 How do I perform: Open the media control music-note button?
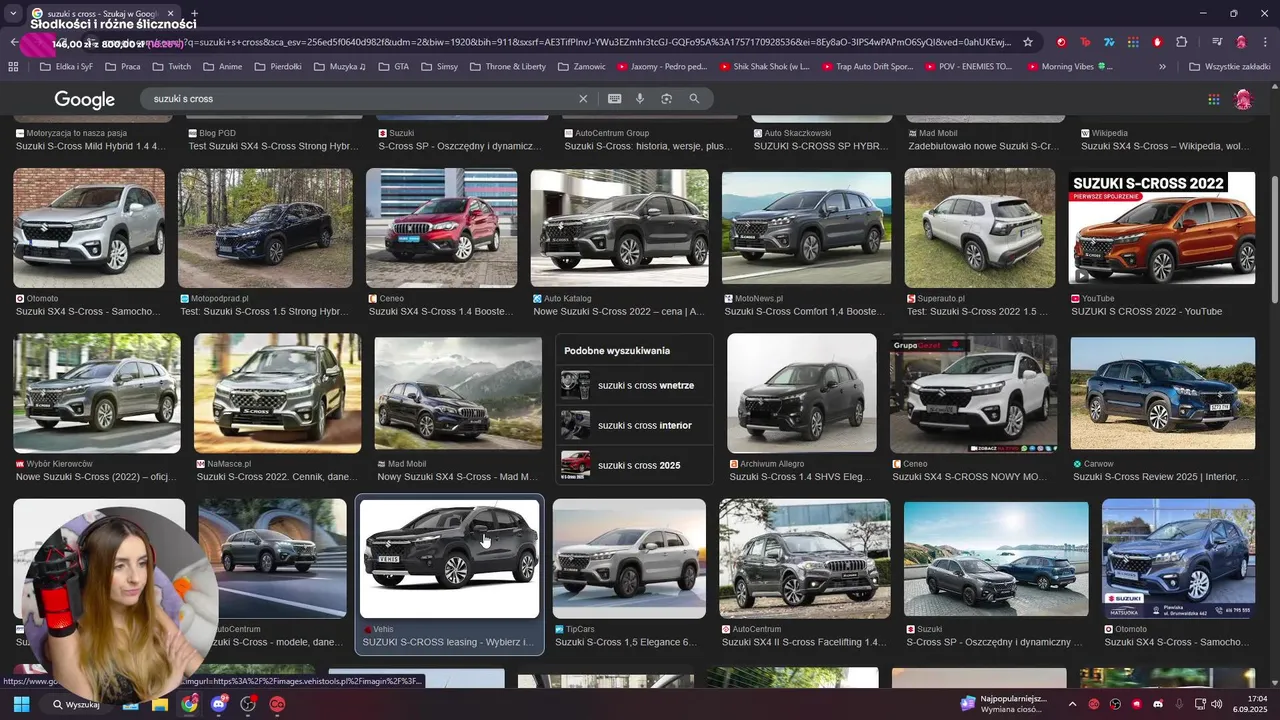point(1217,42)
